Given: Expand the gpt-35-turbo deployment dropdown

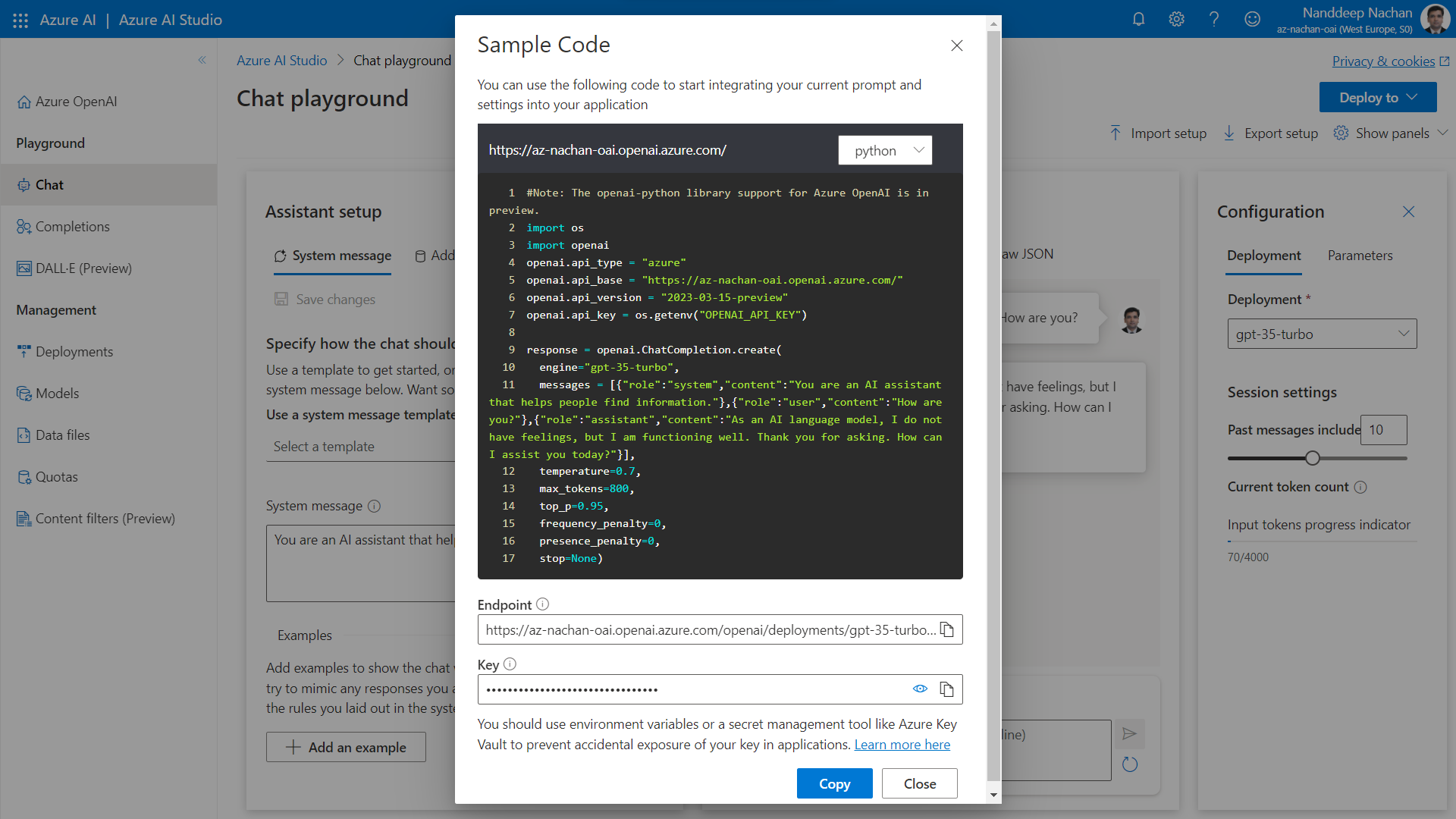Looking at the screenshot, I should pos(1322,334).
